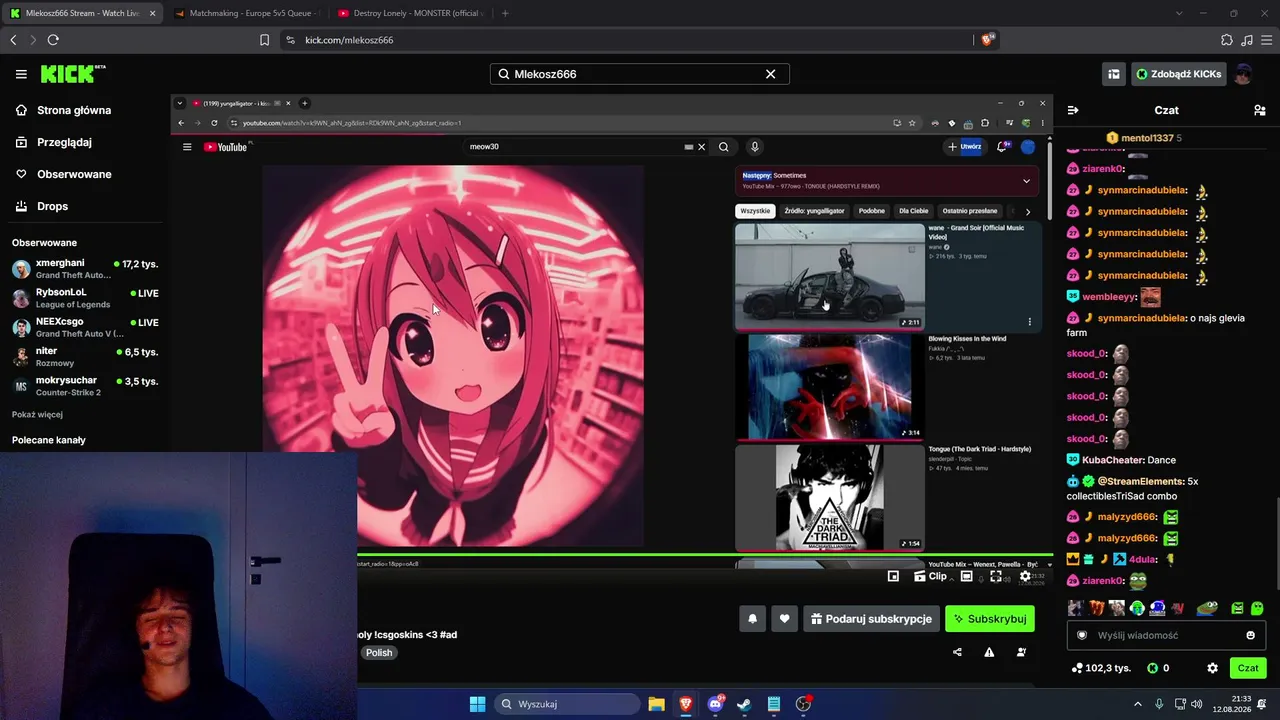Open the niter followed channel

[84, 356]
